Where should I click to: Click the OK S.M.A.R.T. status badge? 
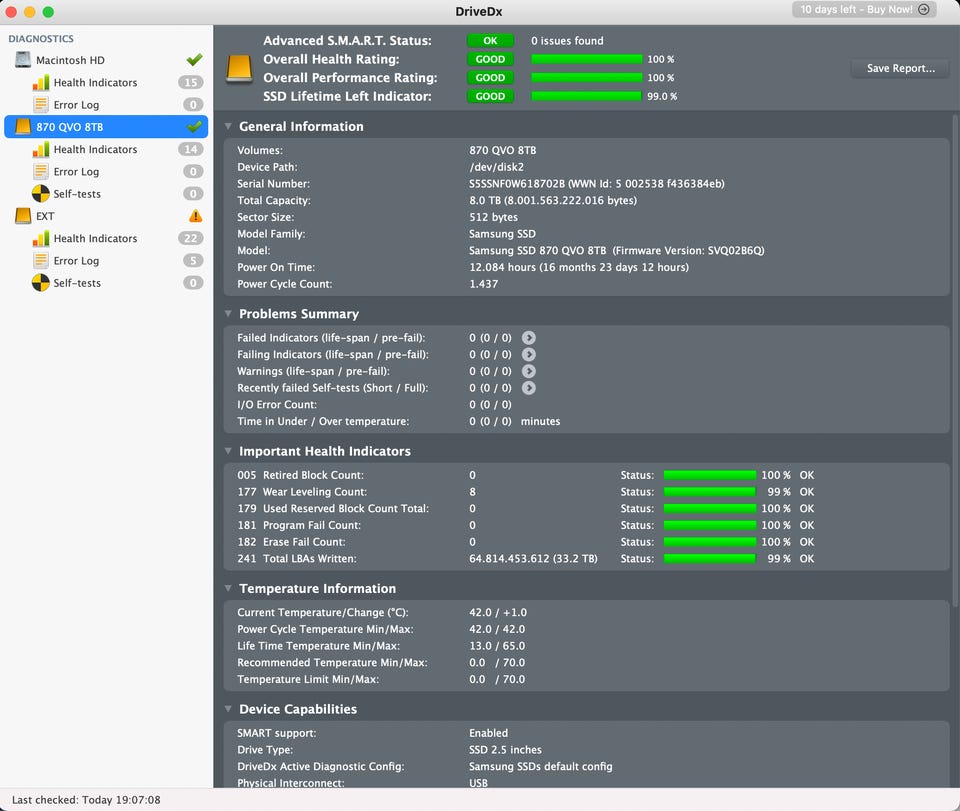click(490, 40)
